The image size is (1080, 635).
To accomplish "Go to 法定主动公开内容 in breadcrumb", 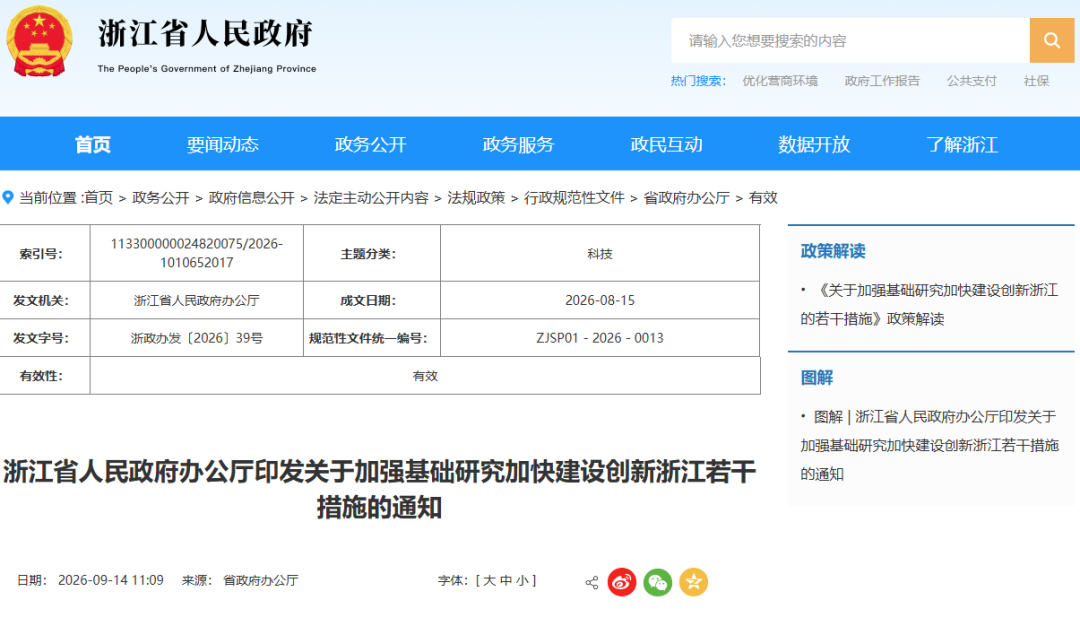I will point(371,198).
